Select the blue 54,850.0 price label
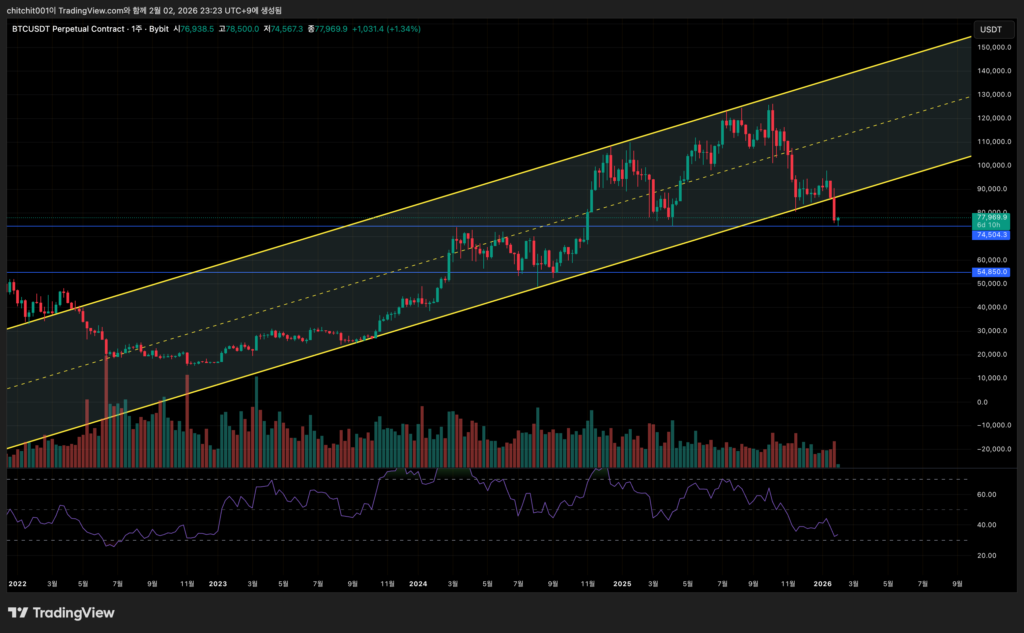The image size is (1024, 633). click(990, 272)
